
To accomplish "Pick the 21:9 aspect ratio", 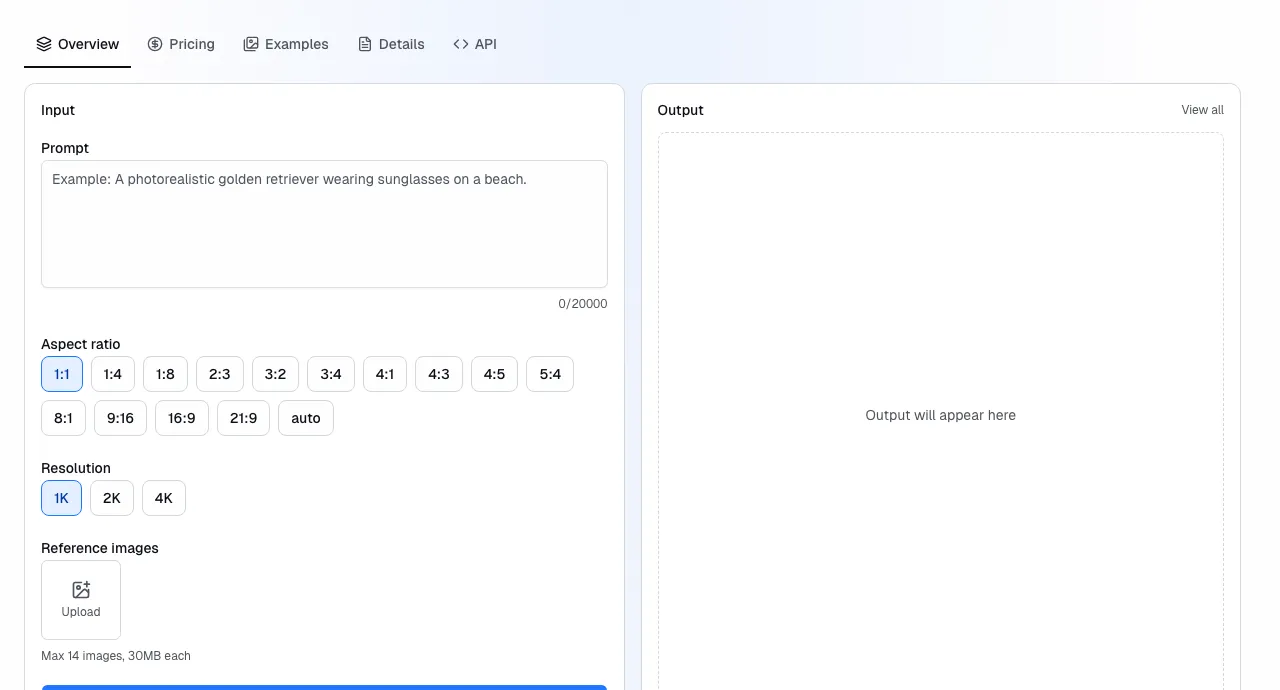I will pyautogui.click(x=243, y=418).
